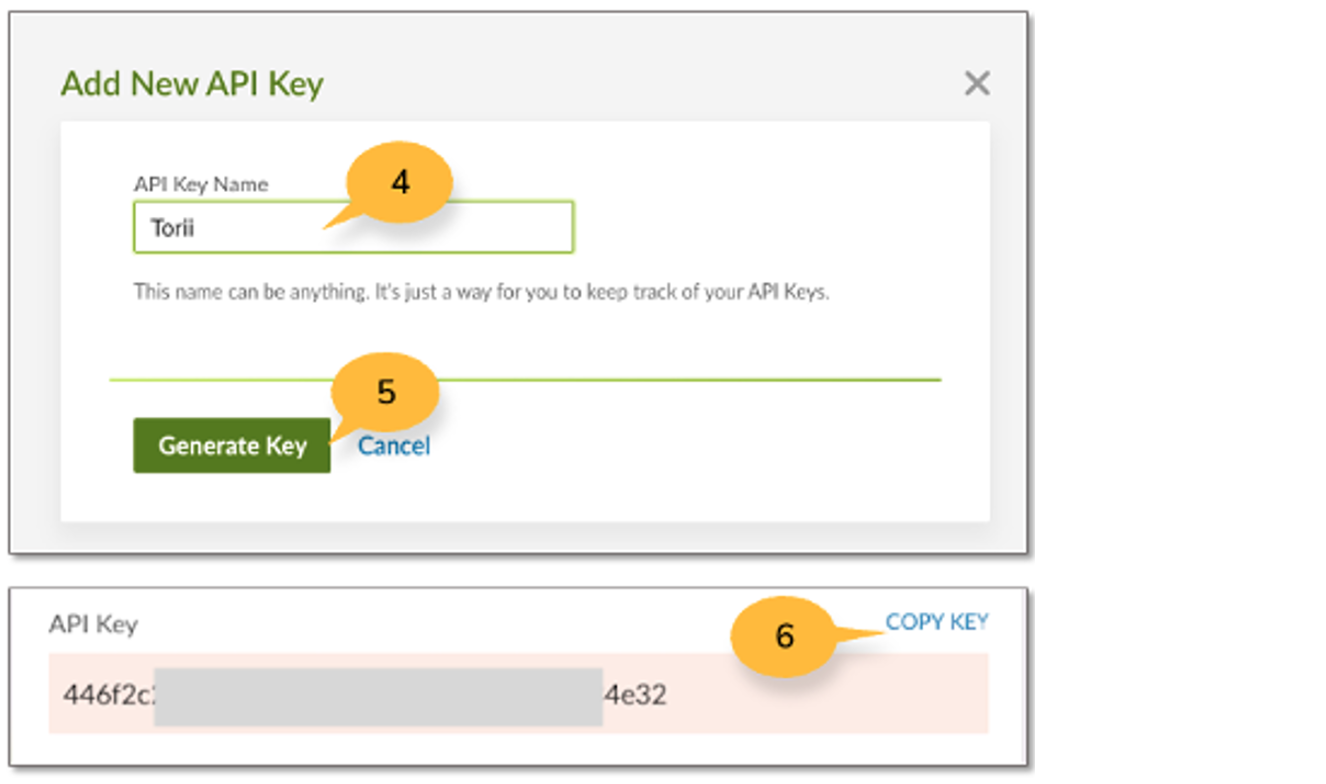The image size is (1326, 784).
Task: Click the Add New API Key title
Action: click(x=192, y=84)
